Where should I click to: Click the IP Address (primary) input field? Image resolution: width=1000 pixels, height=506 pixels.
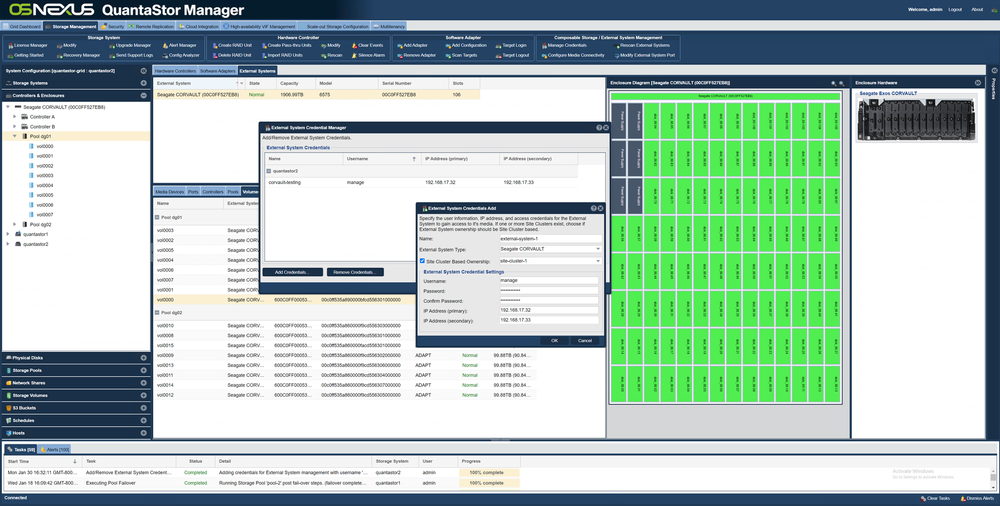[x=549, y=310]
